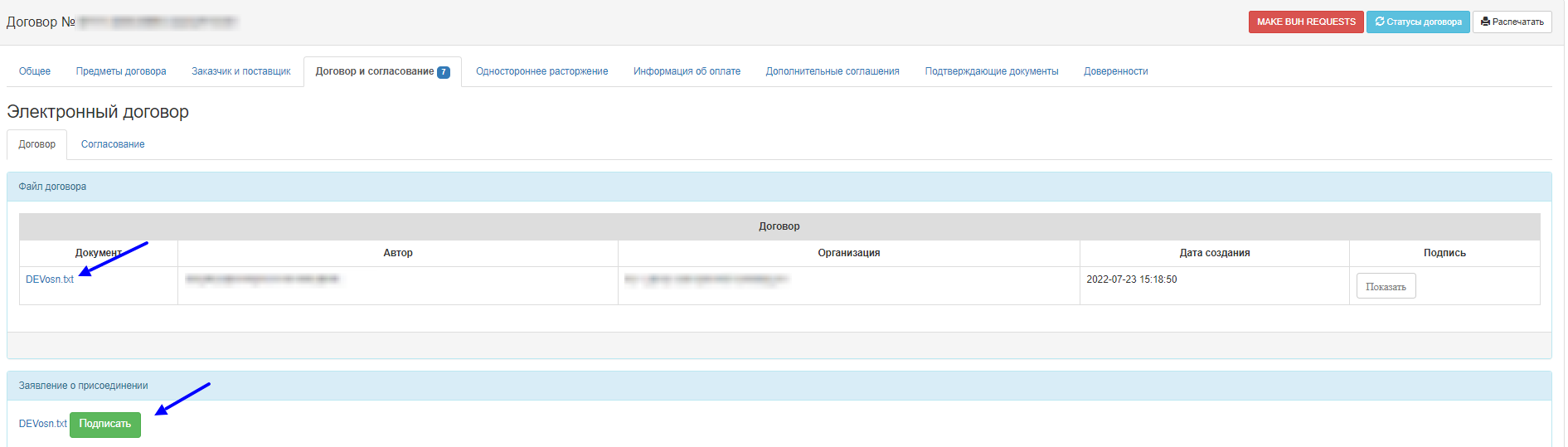Open DEVosn.txt under Заявление о присоединении

(43, 424)
